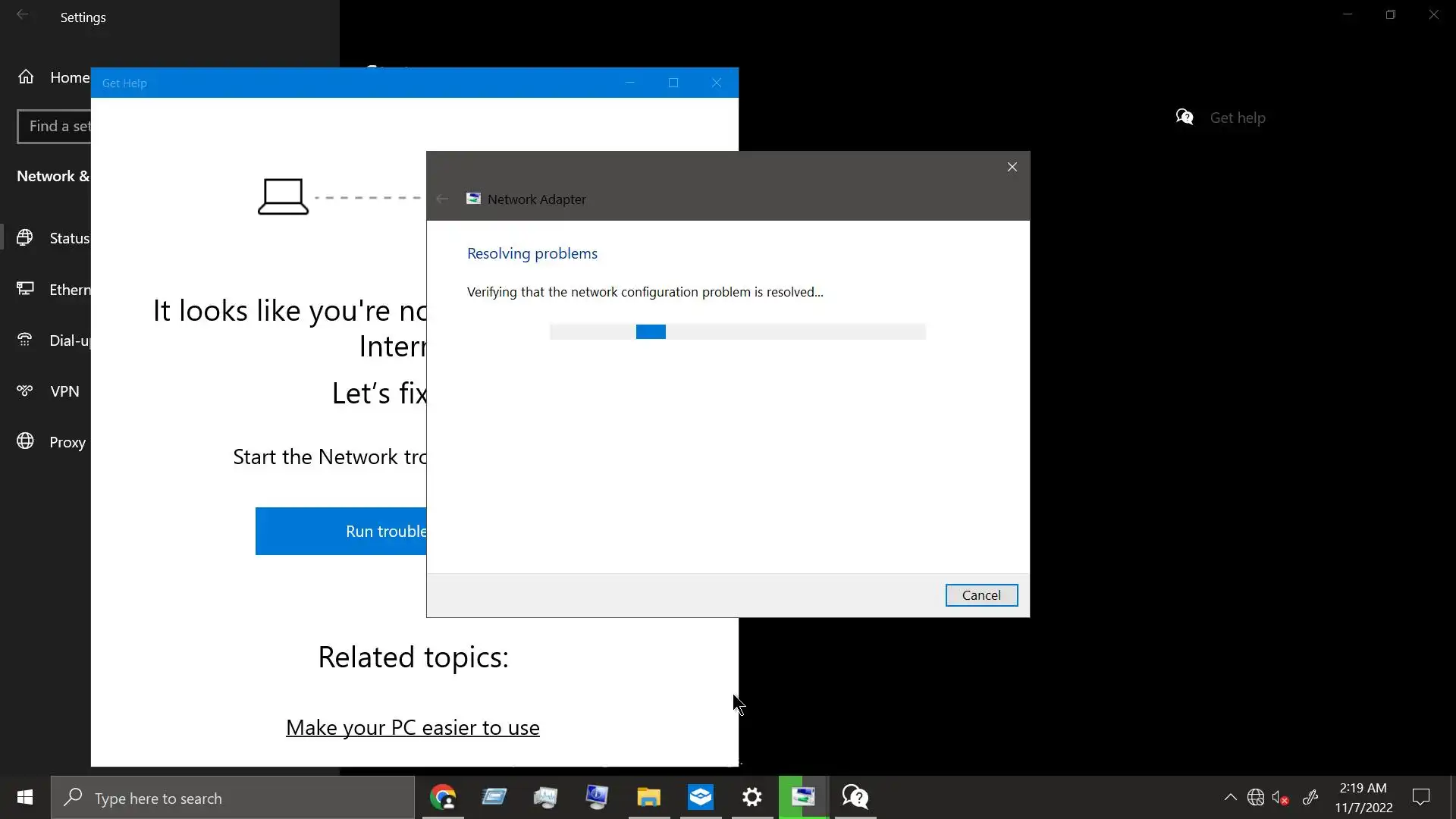Screen dimensions: 1456x819
Task: Close the Network Adapter troubleshooter dialog
Action: (1012, 167)
